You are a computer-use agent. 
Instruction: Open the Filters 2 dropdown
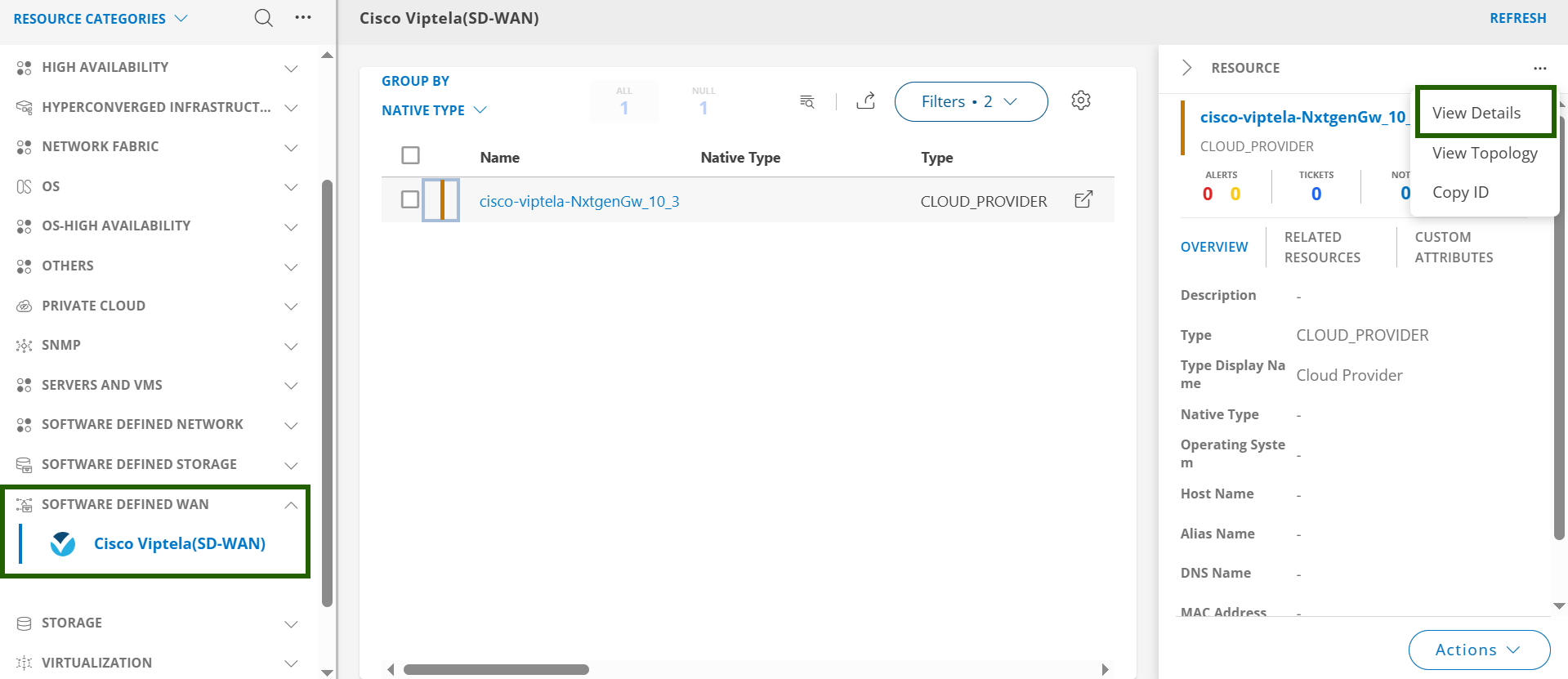[971, 101]
